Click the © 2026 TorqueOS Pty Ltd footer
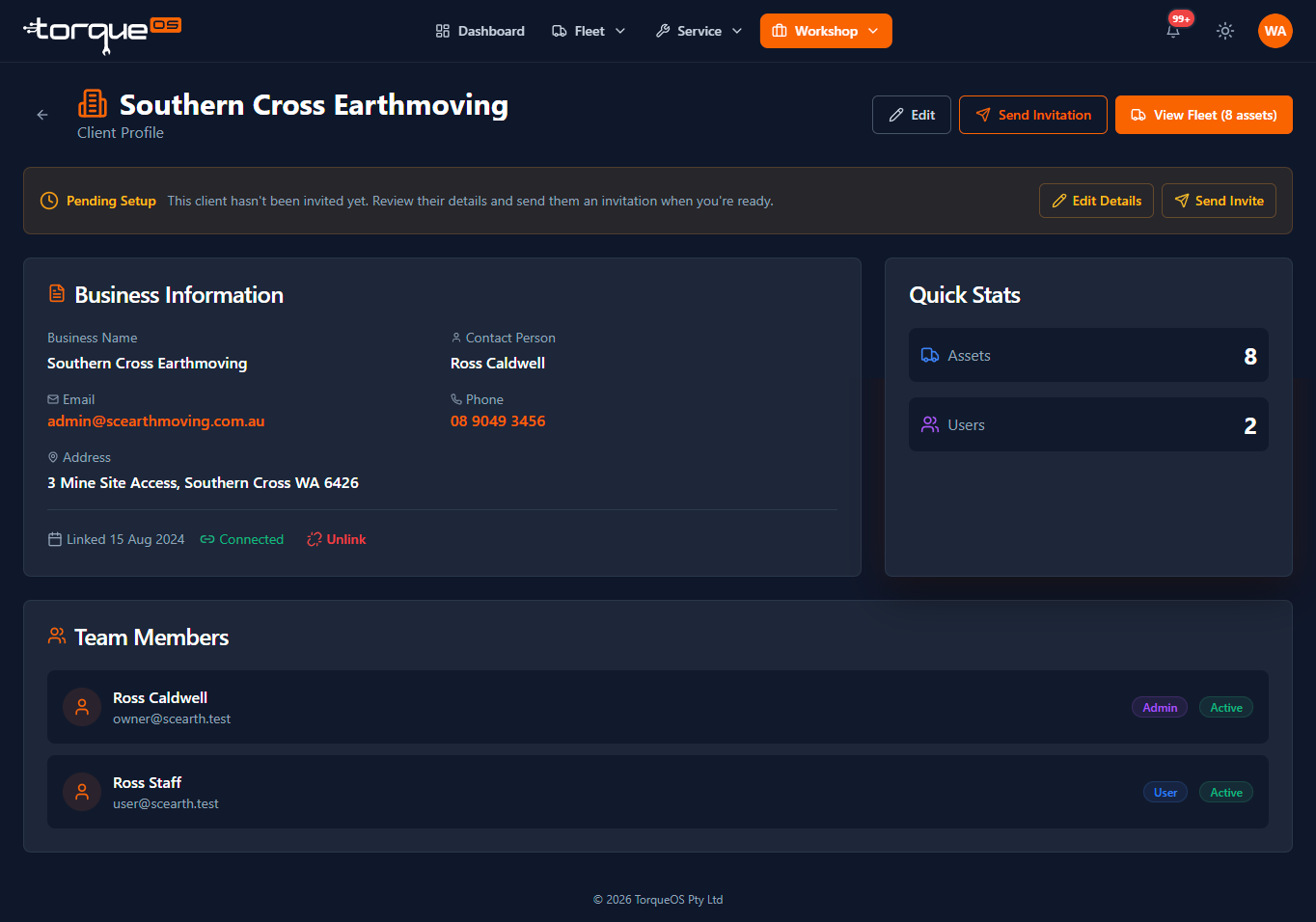 tap(658, 899)
